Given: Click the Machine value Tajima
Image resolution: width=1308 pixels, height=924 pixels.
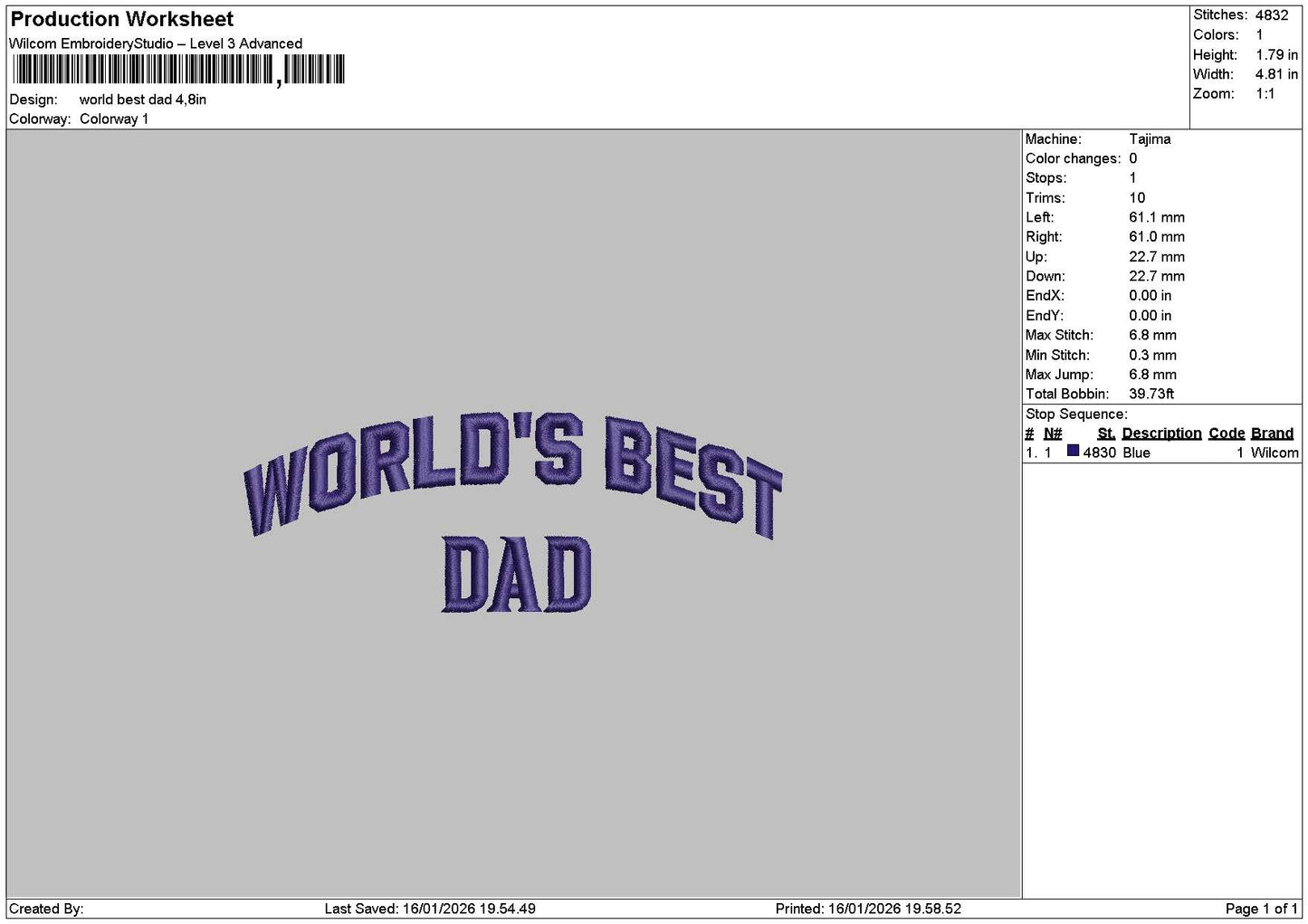Looking at the screenshot, I should tap(1150, 139).
